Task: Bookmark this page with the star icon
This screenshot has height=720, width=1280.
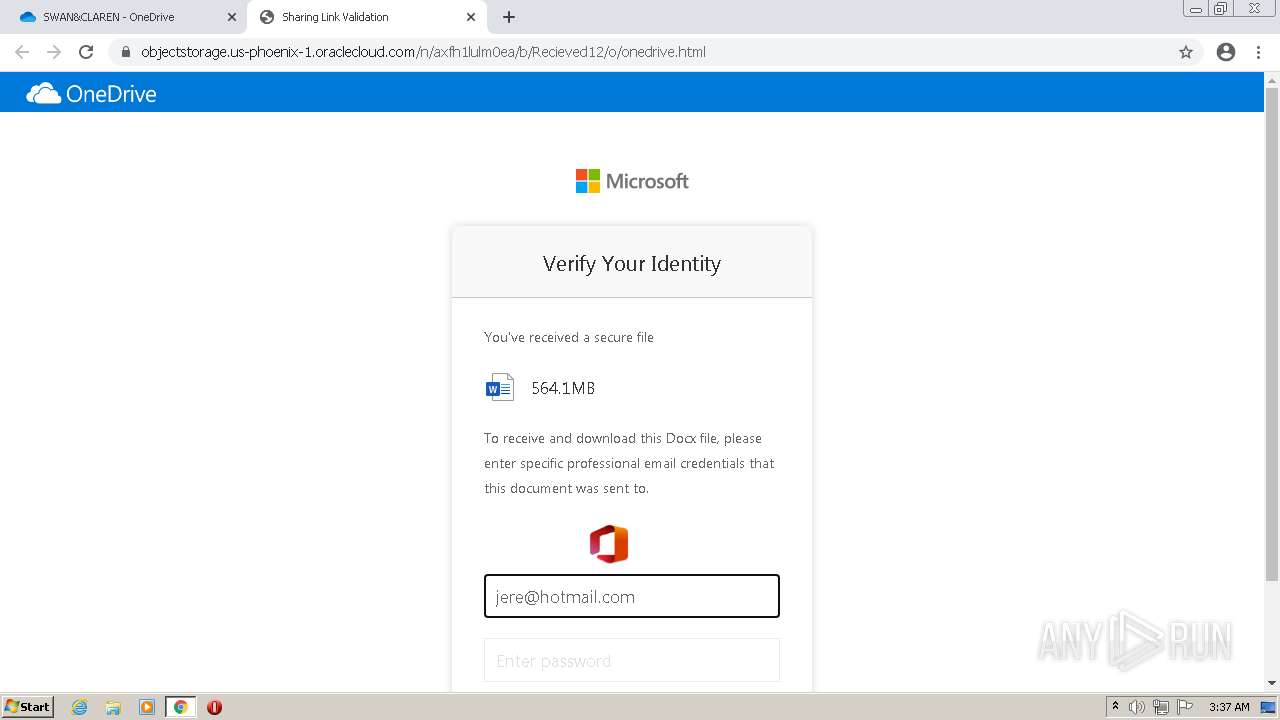Action: point(1186,52)
